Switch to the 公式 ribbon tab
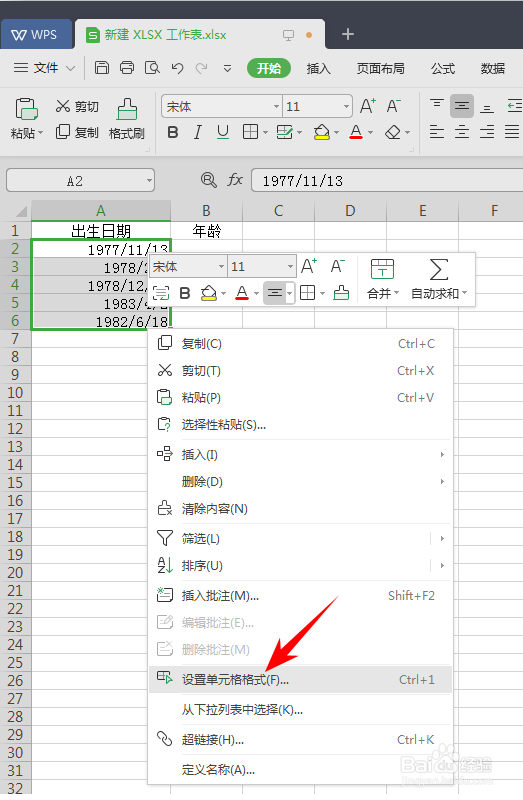This screenshot has width=523, height=800. coord(442,68)
